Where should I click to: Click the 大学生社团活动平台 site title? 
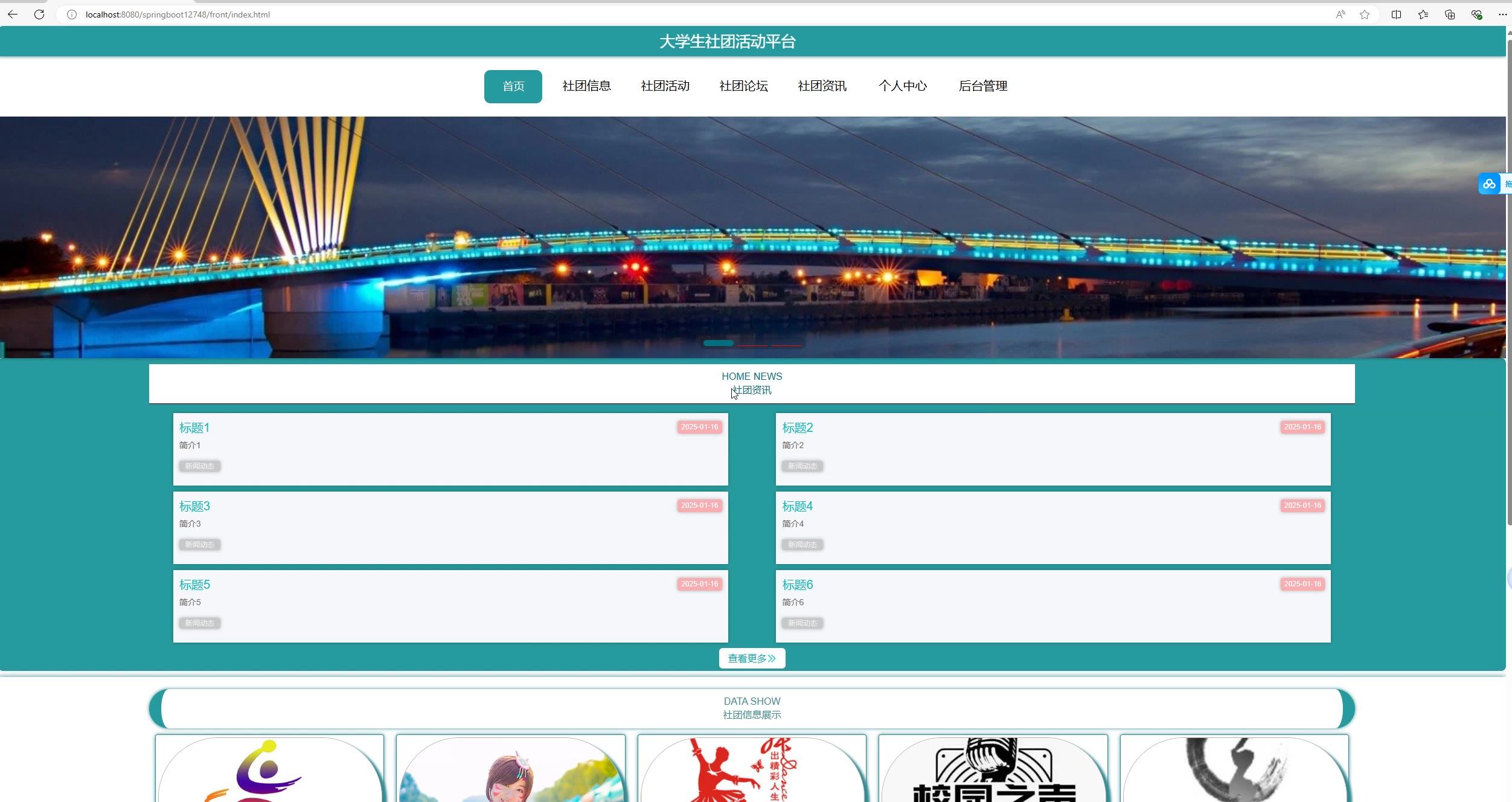[728, 42]
